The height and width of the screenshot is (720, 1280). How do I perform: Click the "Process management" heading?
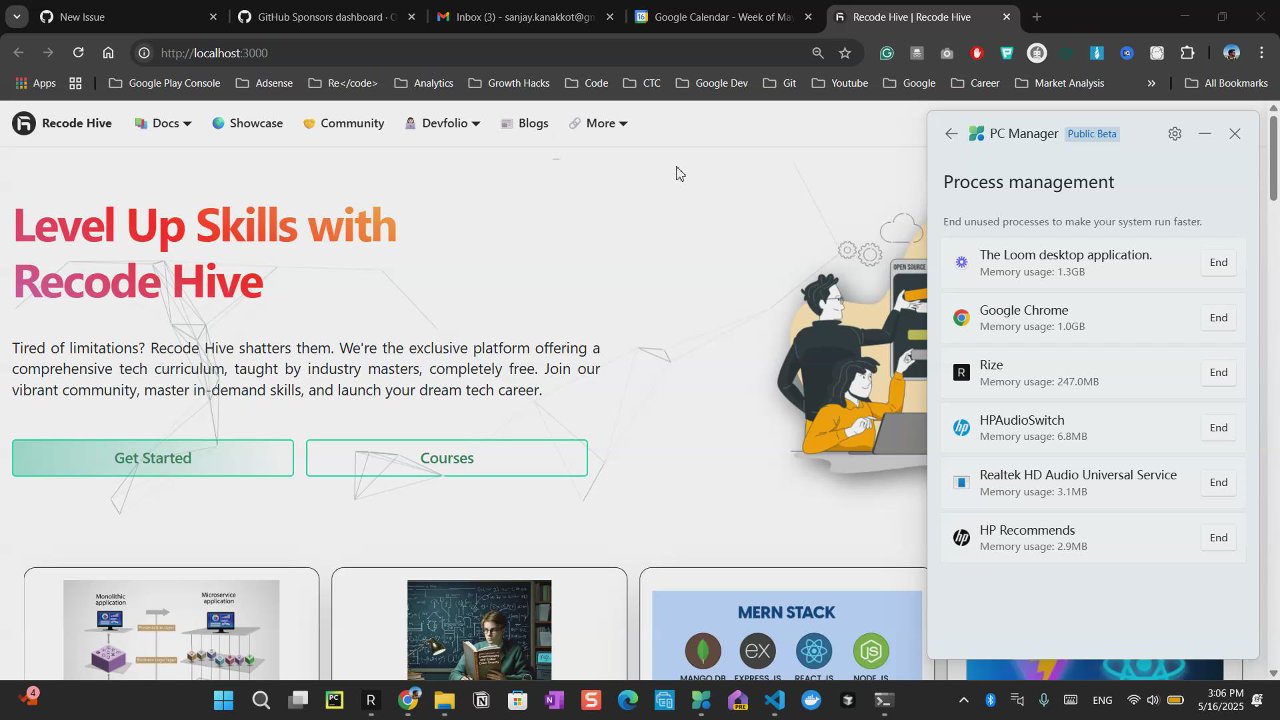[1028, 182]
